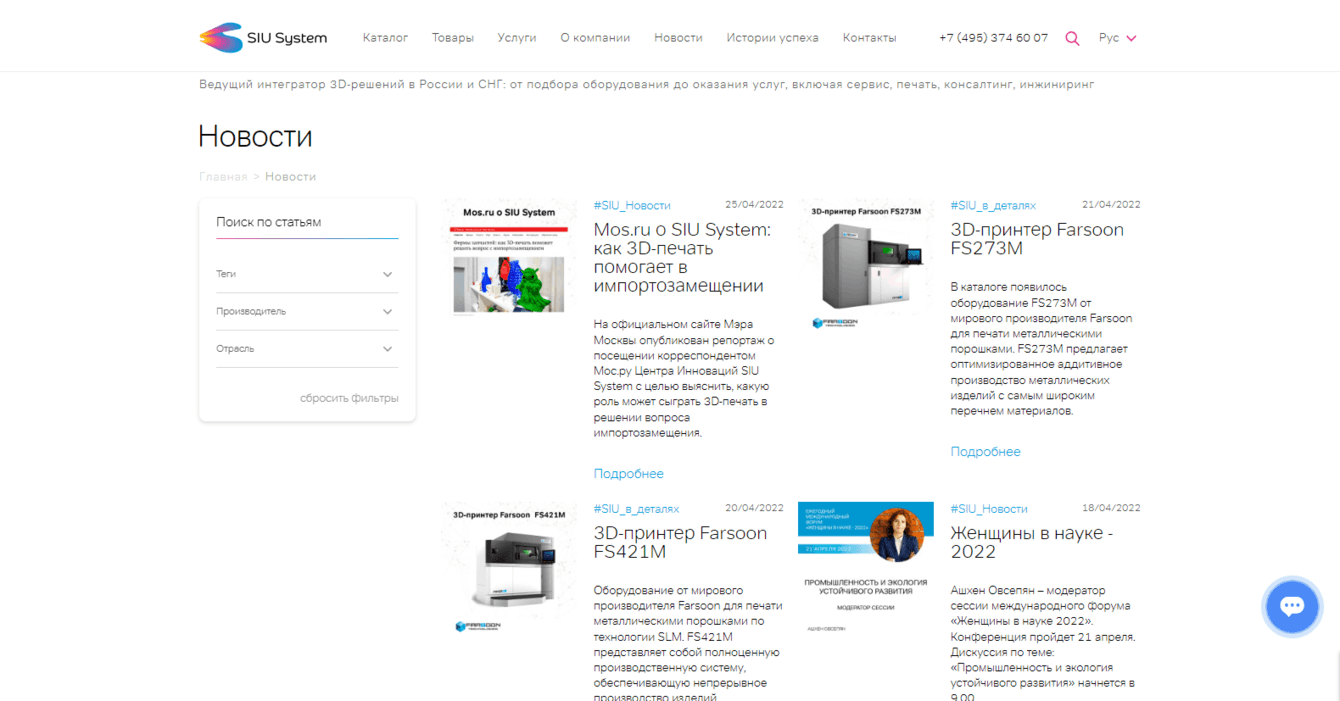Open the Контакты page
Image resolution: width=1340 pixels, height=701 pixels.
[869, 38]
